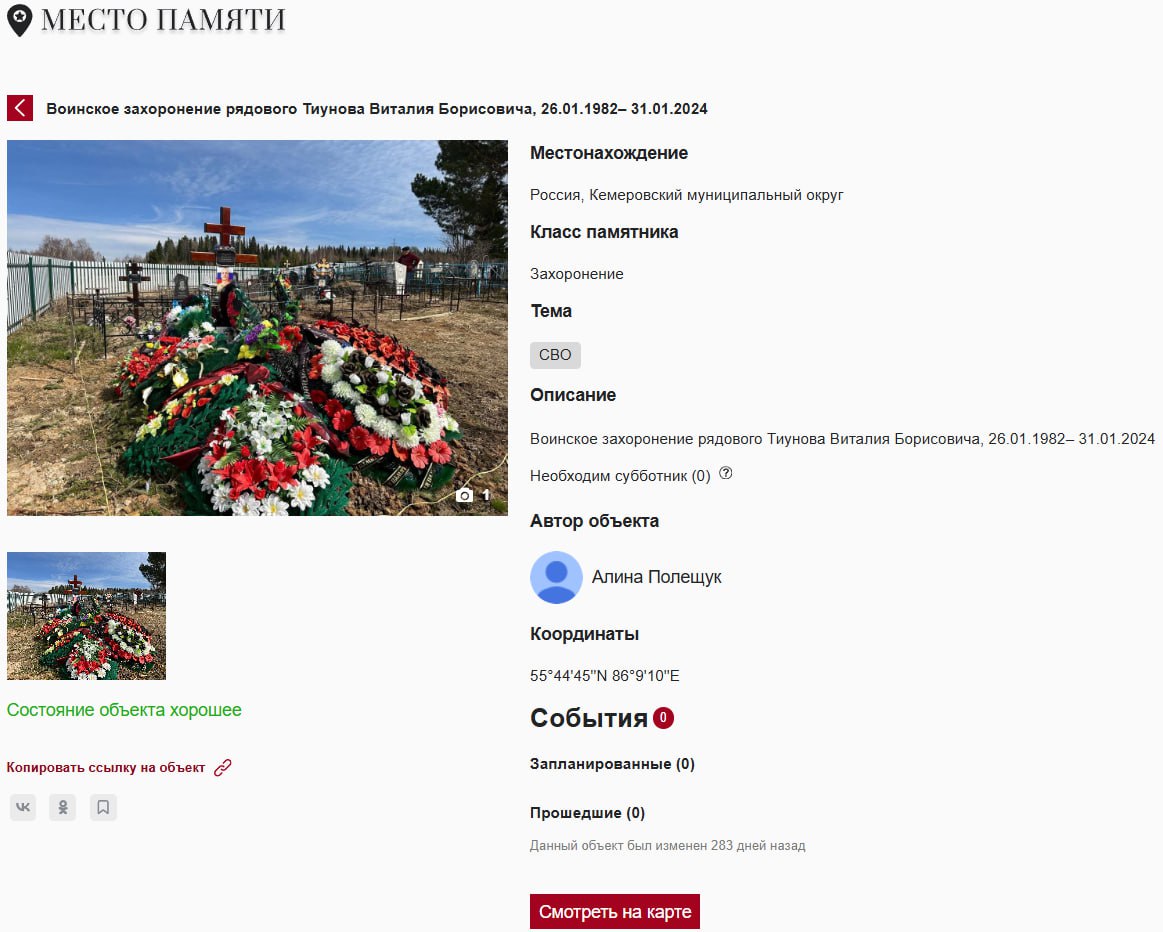This screenshot has width=1163, height=932.
Task: Share via the Odnoklassniki icon
Action: point(63,807)
